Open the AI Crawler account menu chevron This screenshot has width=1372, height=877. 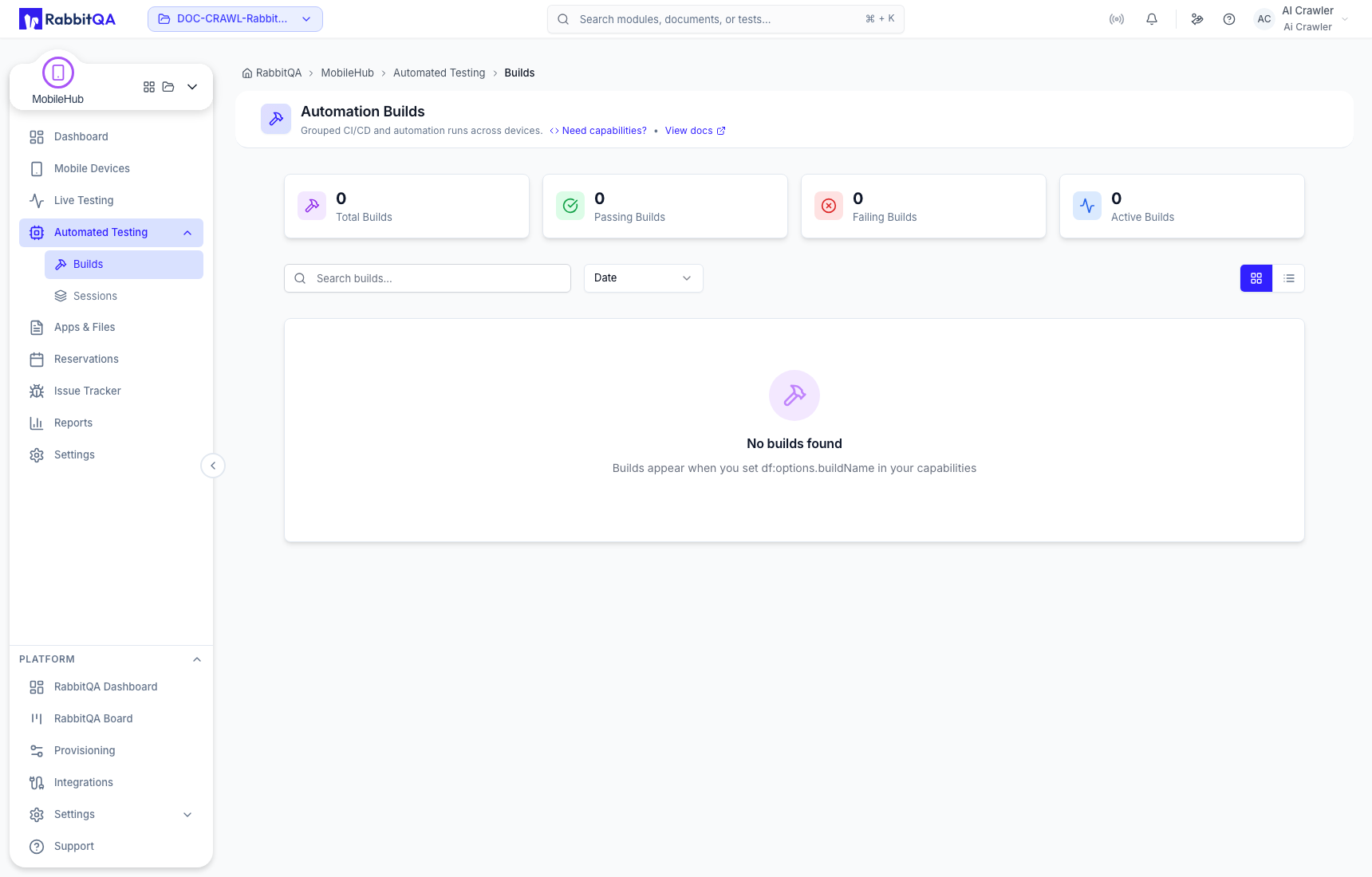(1345, 19)
